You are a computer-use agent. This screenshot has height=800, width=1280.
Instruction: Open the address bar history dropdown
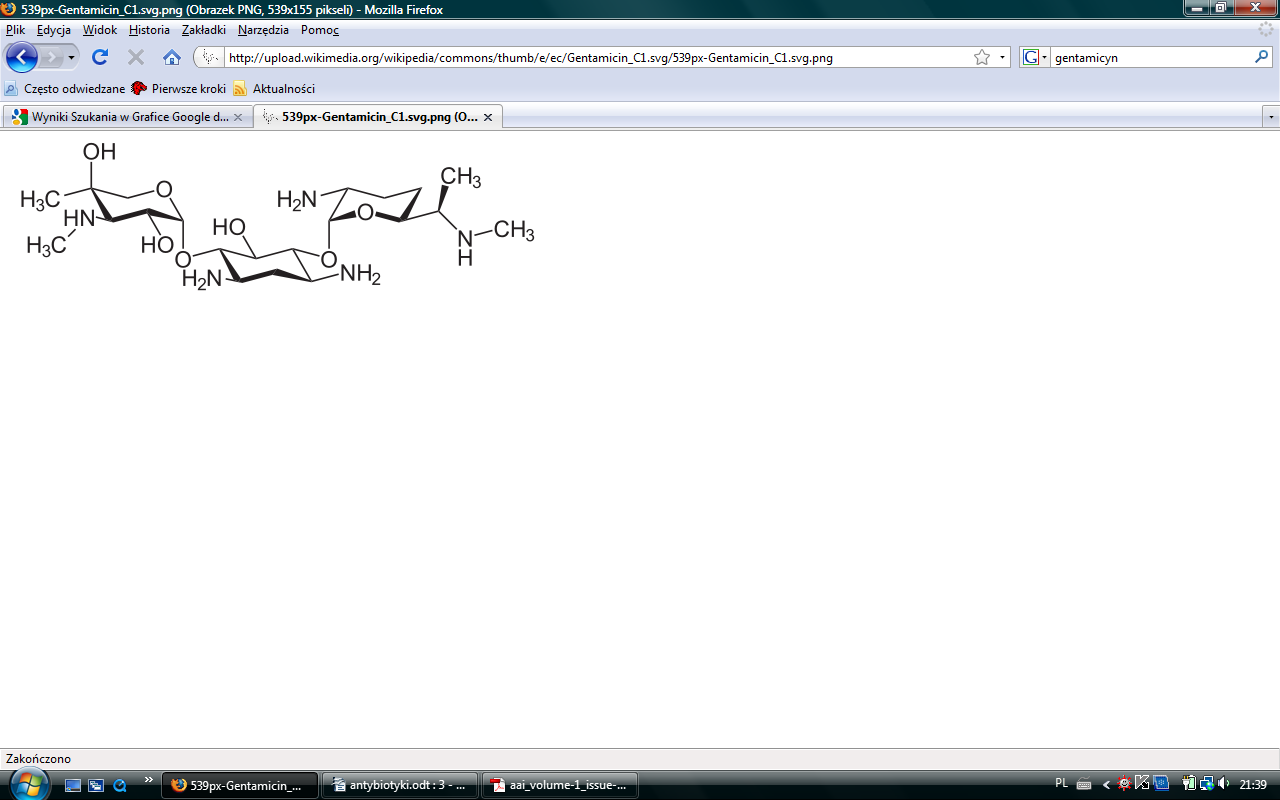click(x=1002, y=58)
